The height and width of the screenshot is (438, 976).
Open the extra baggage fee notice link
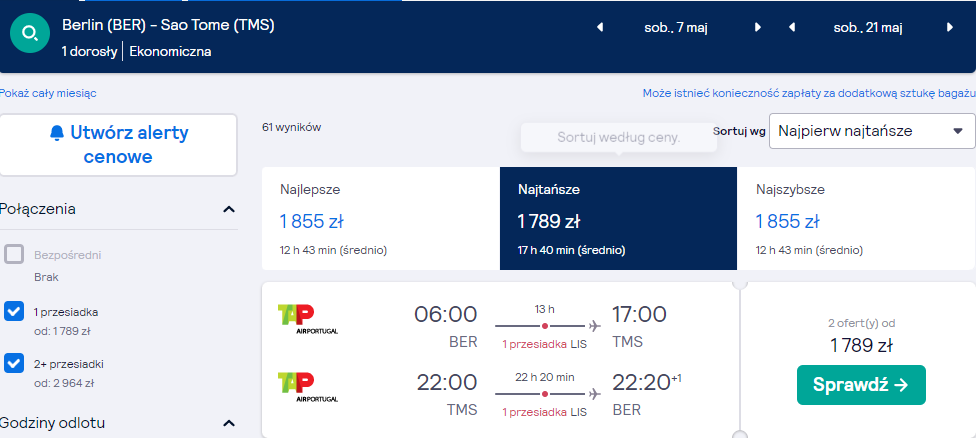coord(809,93)
